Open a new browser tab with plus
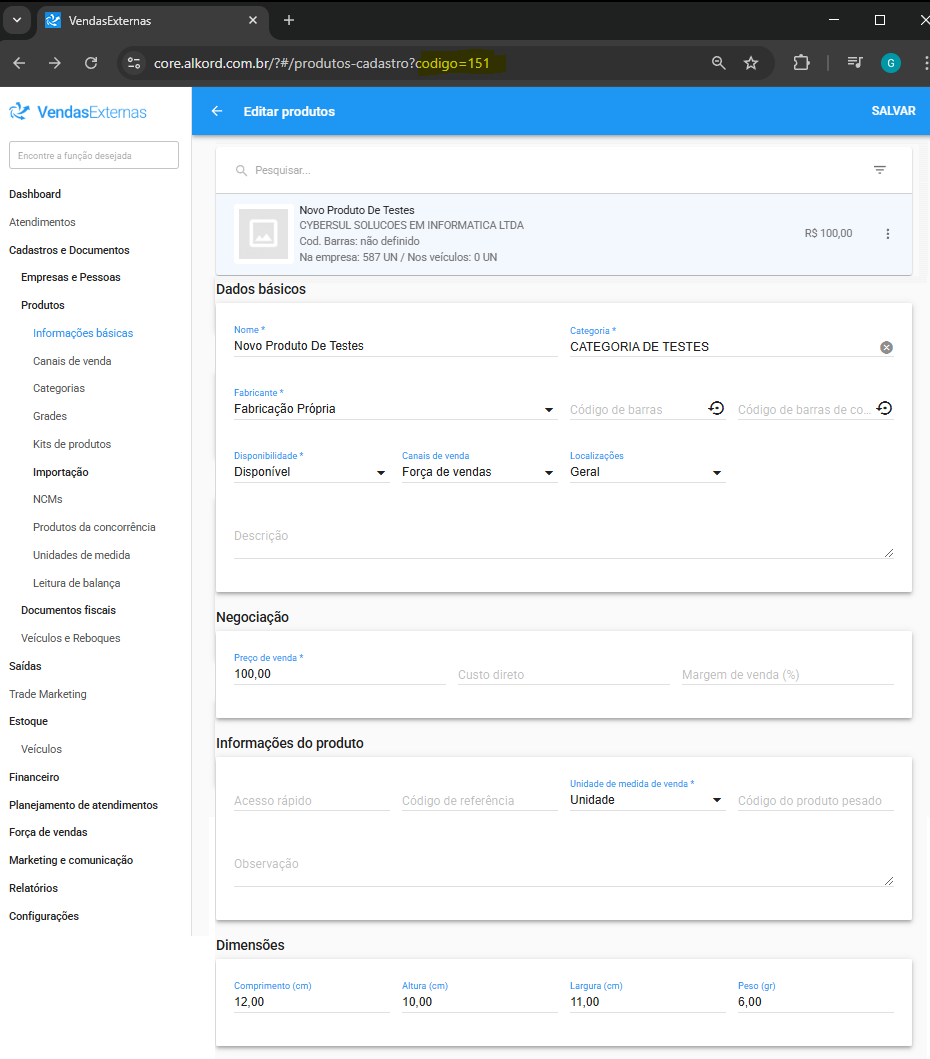Viewport: 930px width, 1059px height. [289, 20]
